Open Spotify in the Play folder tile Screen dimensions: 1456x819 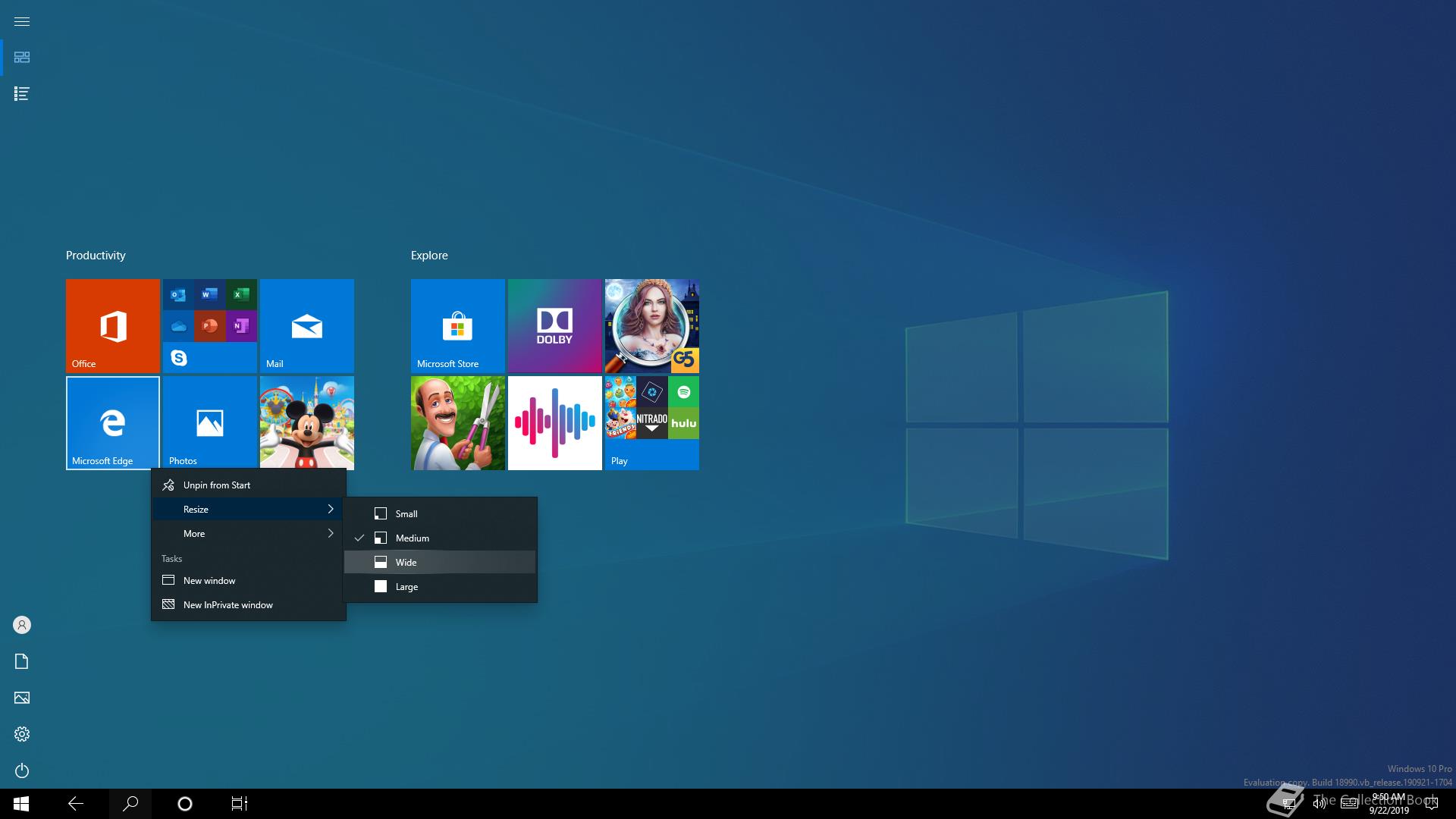tap(684, 392)
